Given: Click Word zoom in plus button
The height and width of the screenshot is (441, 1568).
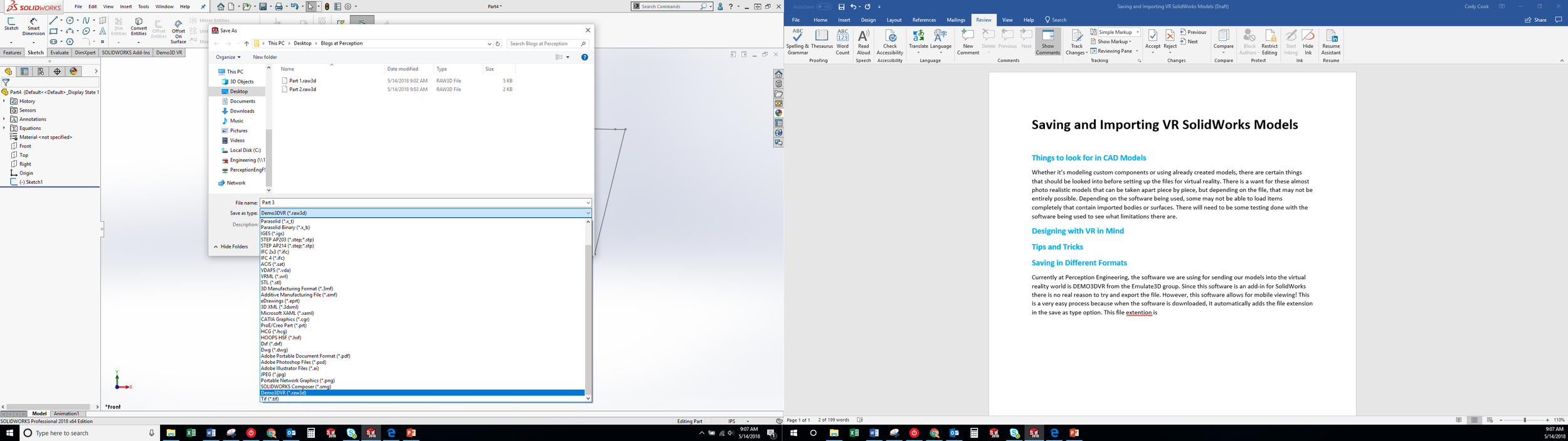Looking at the screenshot, I should (x=1547, y=420).
